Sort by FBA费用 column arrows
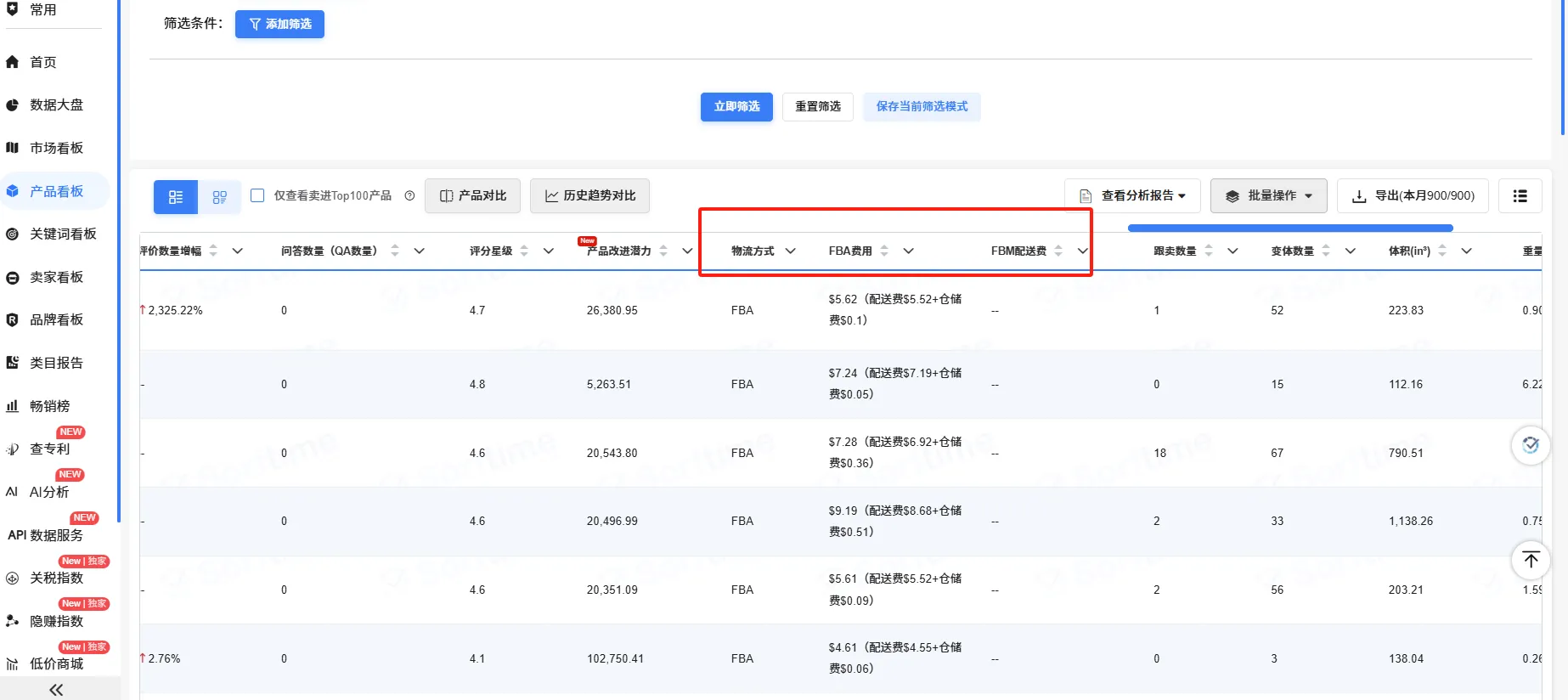The height and width of the screenshot is (700, 1568). pos(884,251)
